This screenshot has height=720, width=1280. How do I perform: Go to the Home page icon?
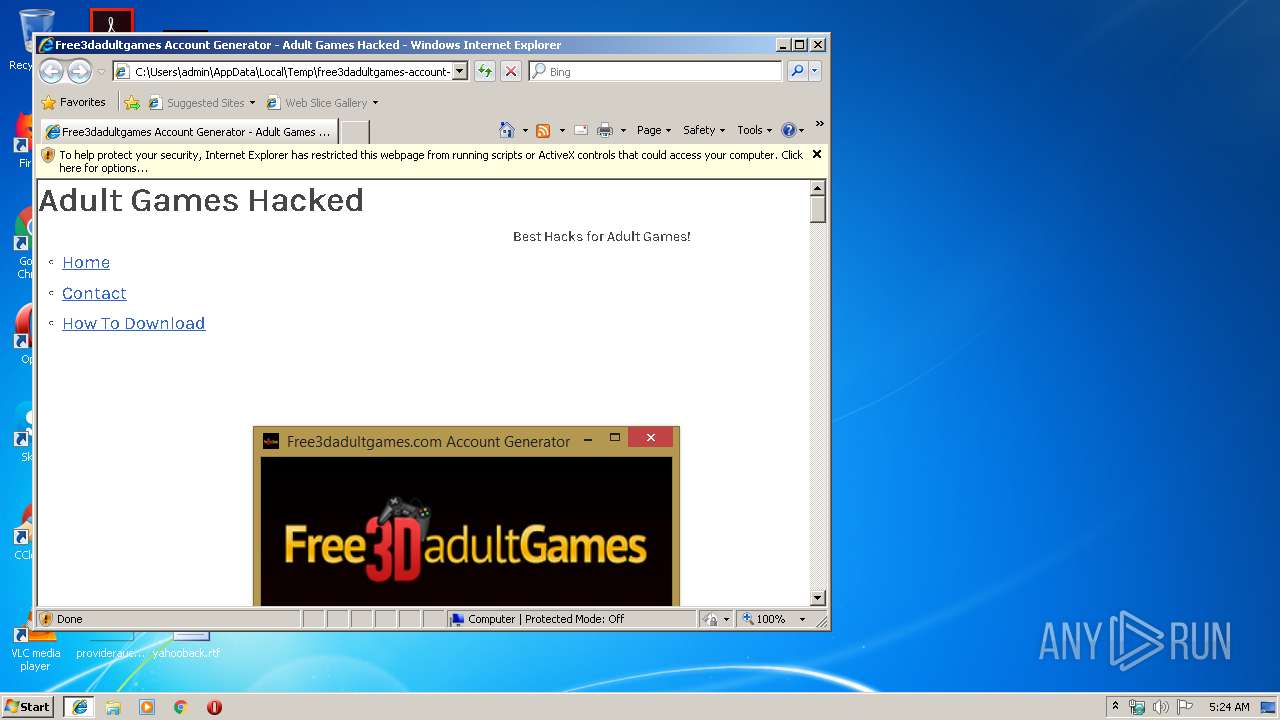[507, 130]
